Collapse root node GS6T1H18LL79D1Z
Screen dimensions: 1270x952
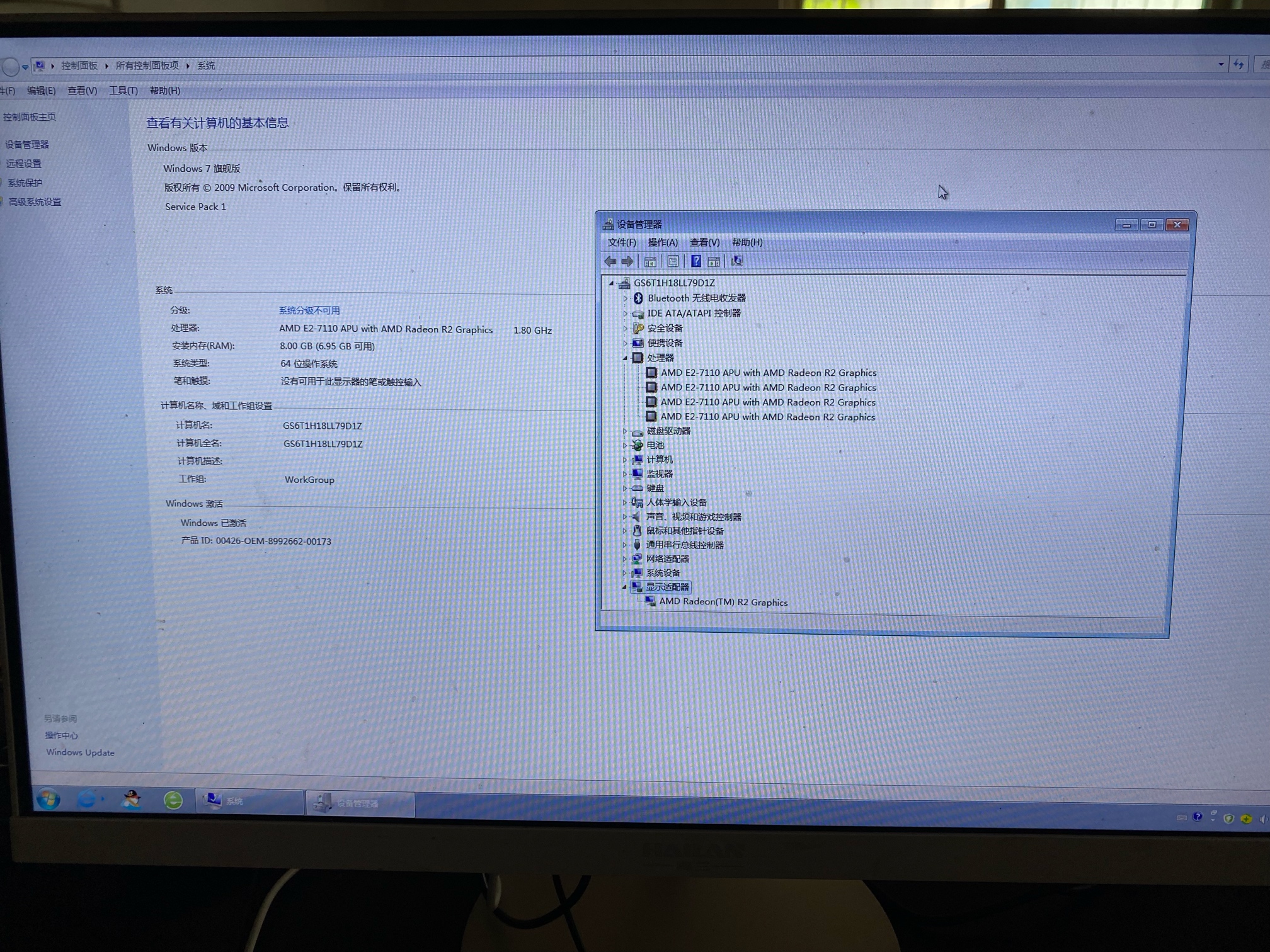coord(611,283)
